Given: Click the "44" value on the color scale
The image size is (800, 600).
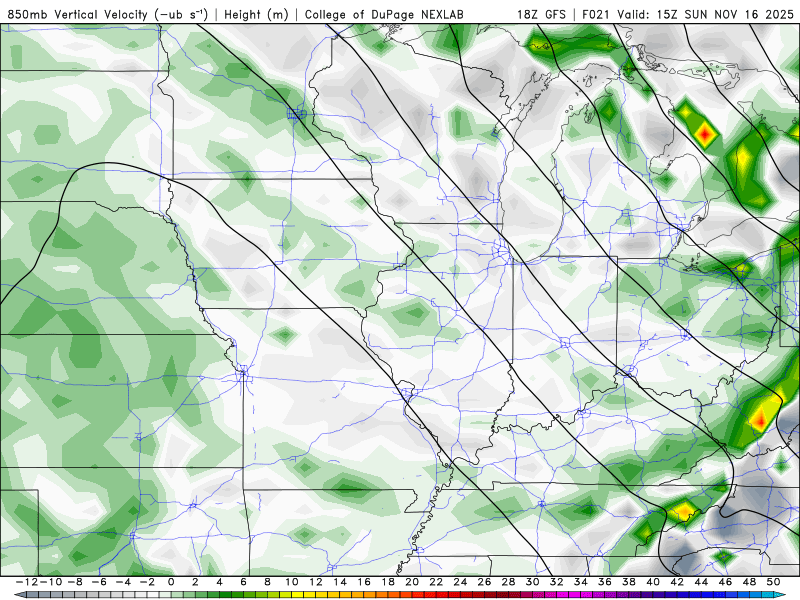Looking at the screenshot, I should [x=701, y=582].
